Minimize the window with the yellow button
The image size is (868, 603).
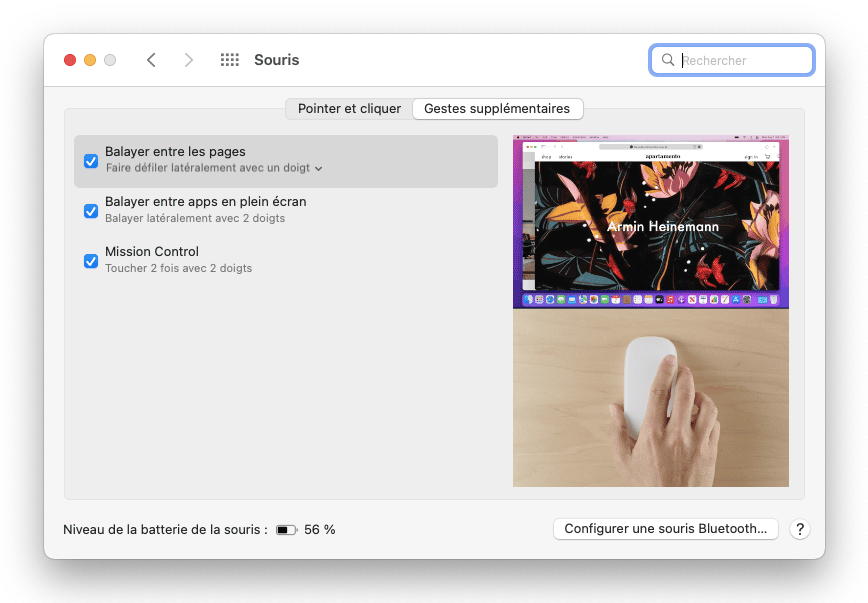(x=90, y=60)
